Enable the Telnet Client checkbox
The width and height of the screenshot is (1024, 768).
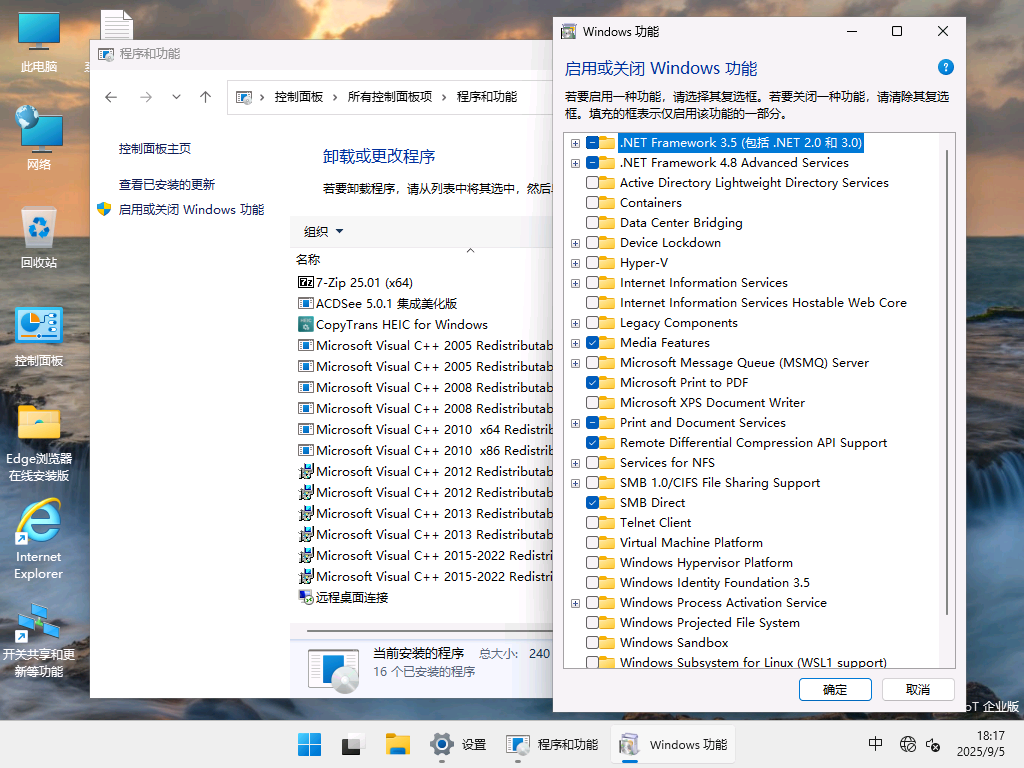pyautogui.click(x=592, y=522)
